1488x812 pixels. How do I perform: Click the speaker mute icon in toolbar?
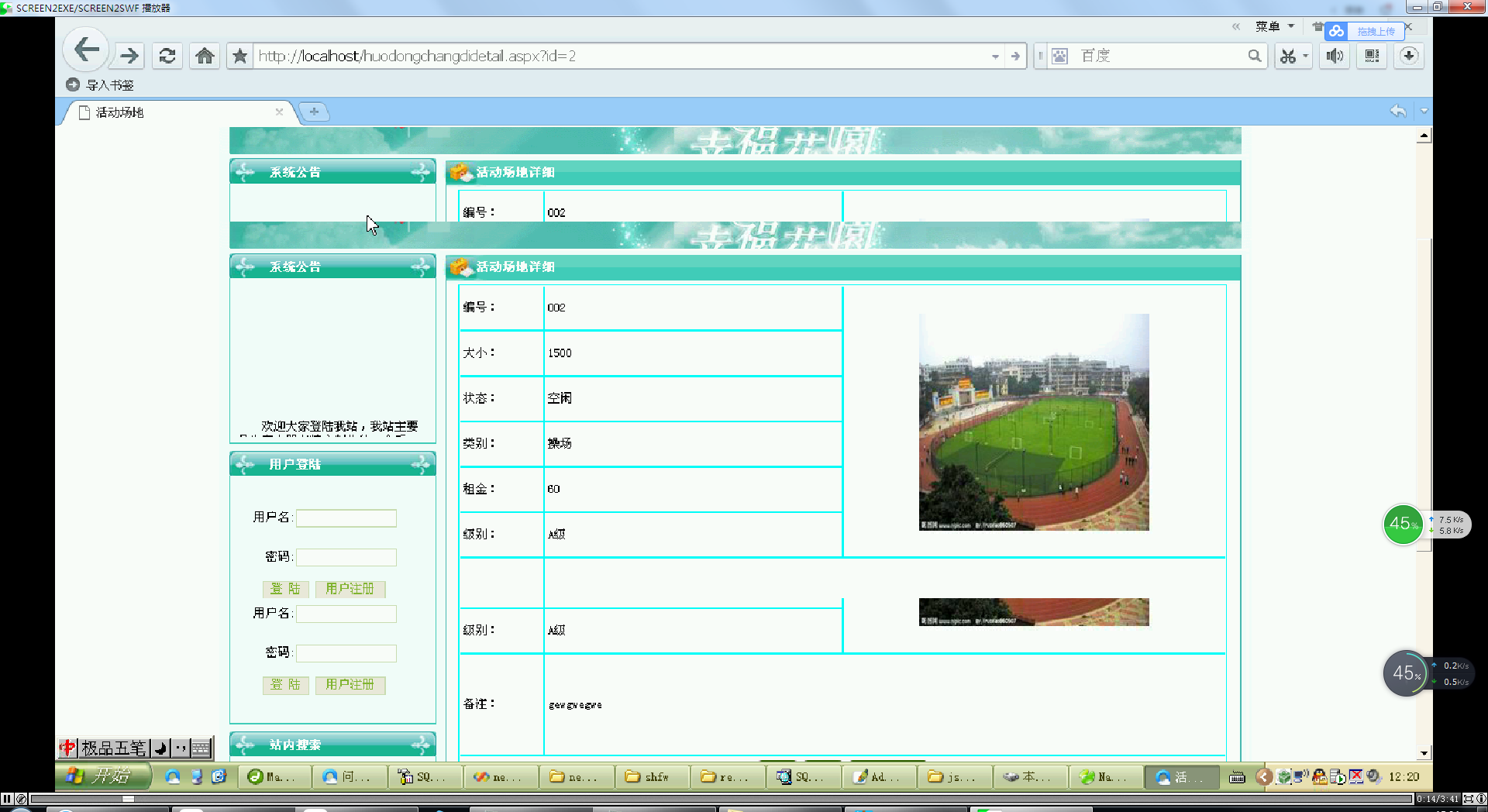pos(1335,56)
